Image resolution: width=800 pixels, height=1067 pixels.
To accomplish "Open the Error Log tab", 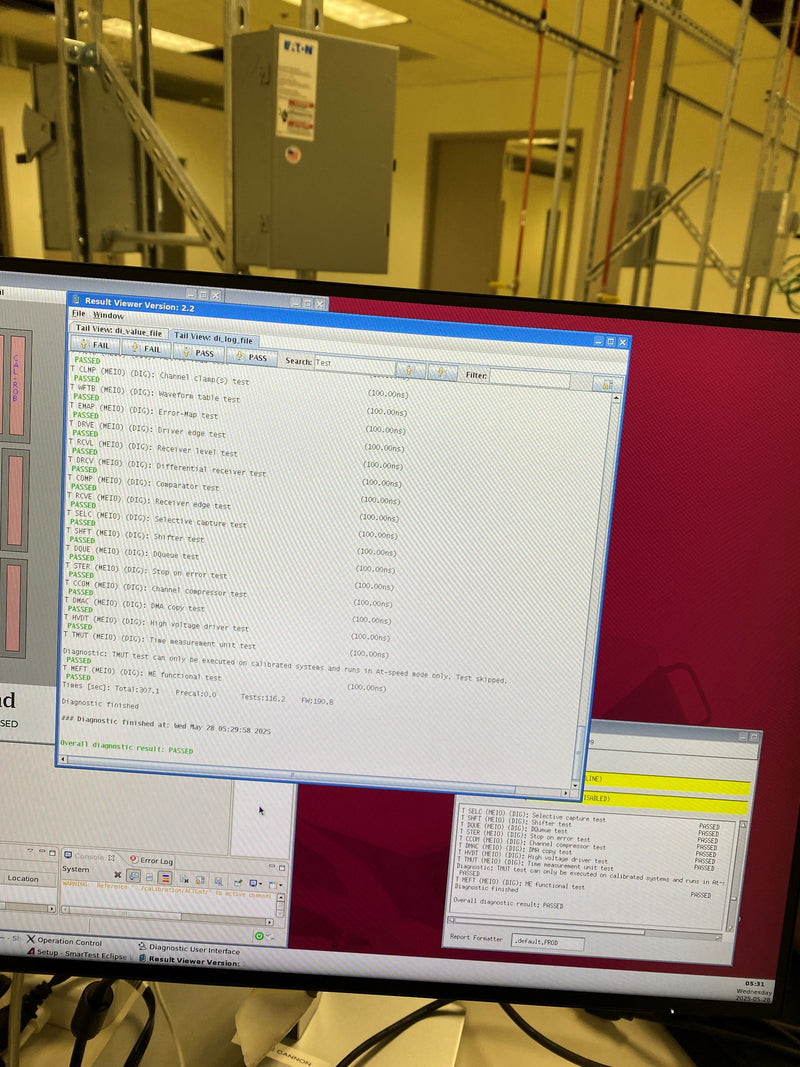I will [151, 861].
